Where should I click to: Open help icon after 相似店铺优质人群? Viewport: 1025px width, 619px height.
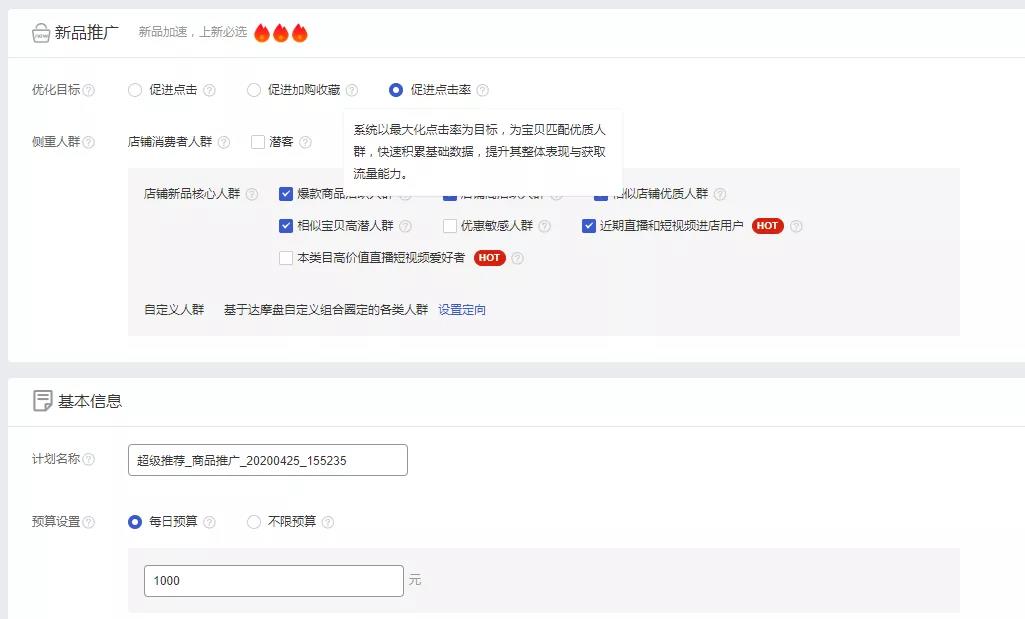coord(720,194)
